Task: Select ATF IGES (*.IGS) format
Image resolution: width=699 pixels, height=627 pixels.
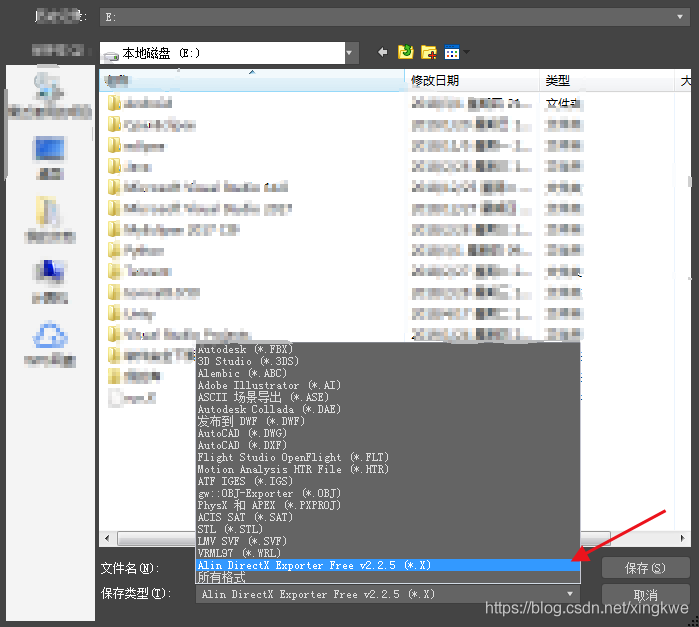Action: (388, 482)
